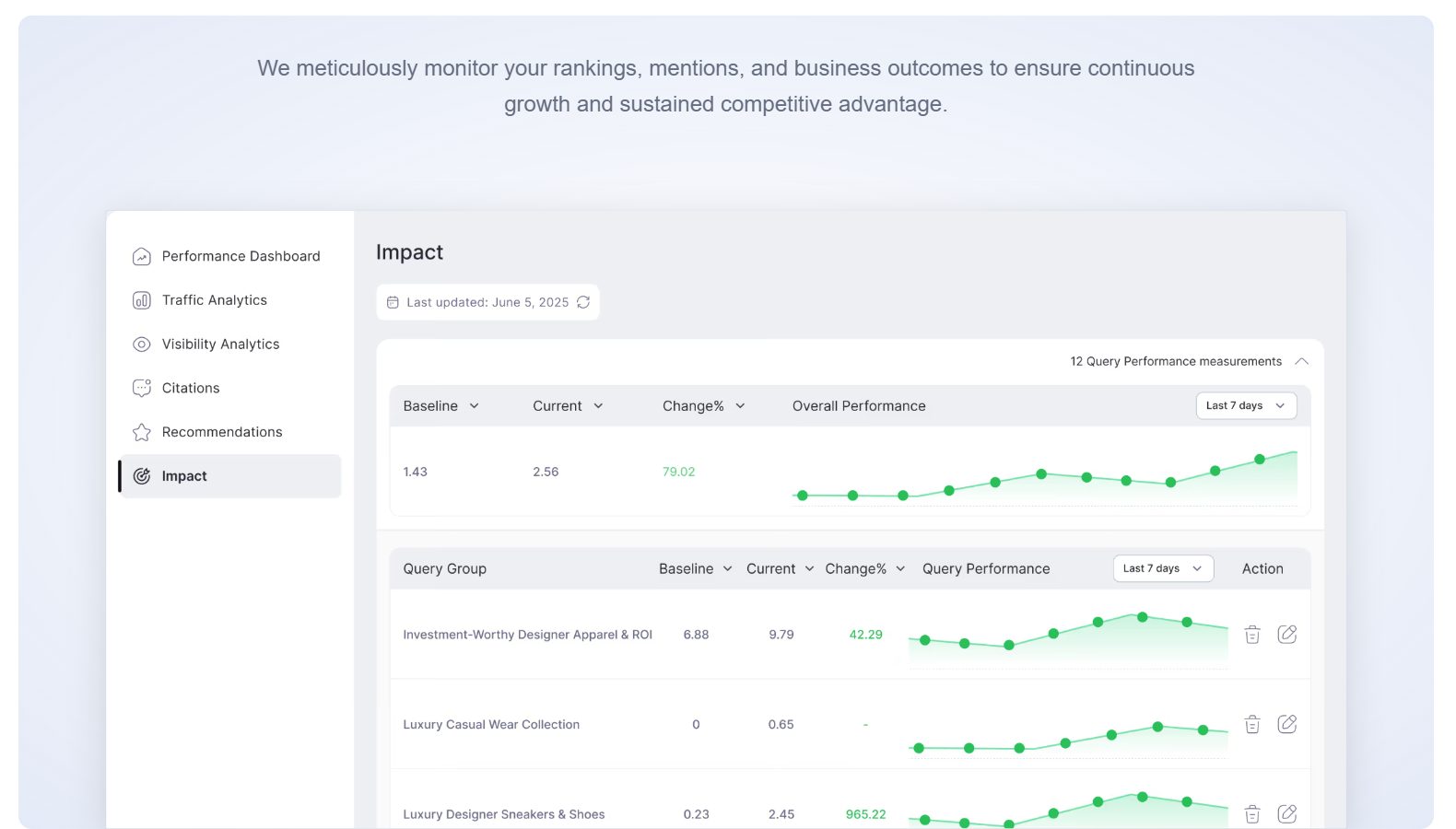The image size is (1456, 829).
Task: Open the Recommendations page
Action: [222, 432]
